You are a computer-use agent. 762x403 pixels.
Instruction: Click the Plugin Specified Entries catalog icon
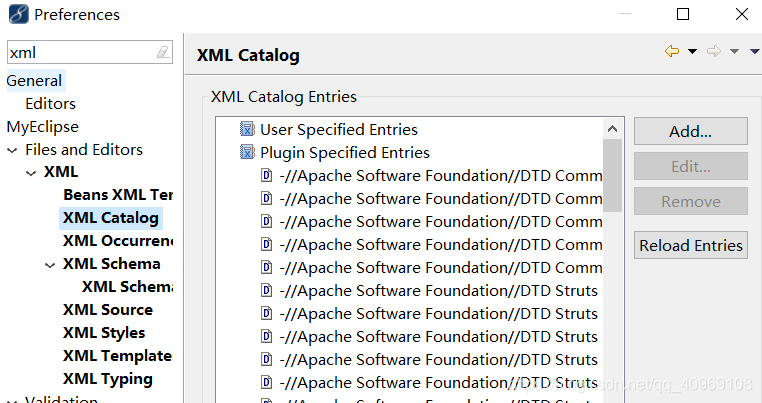[x=247, y=152]
